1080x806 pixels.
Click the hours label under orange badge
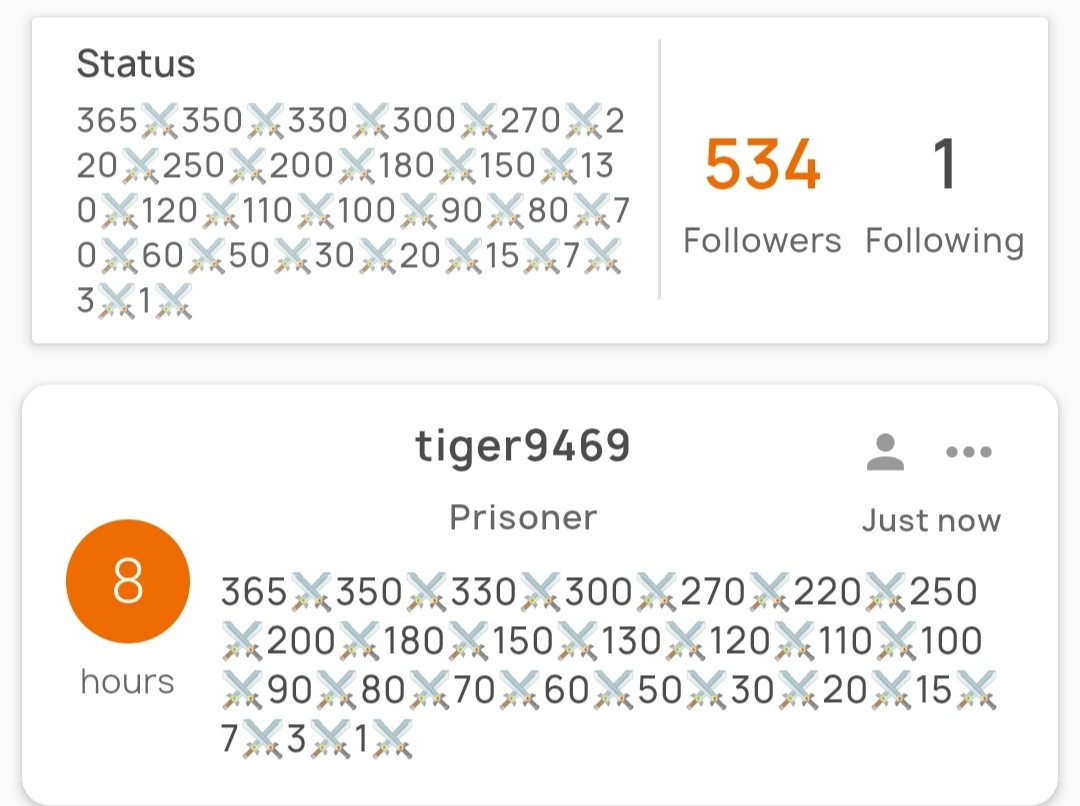128,682
